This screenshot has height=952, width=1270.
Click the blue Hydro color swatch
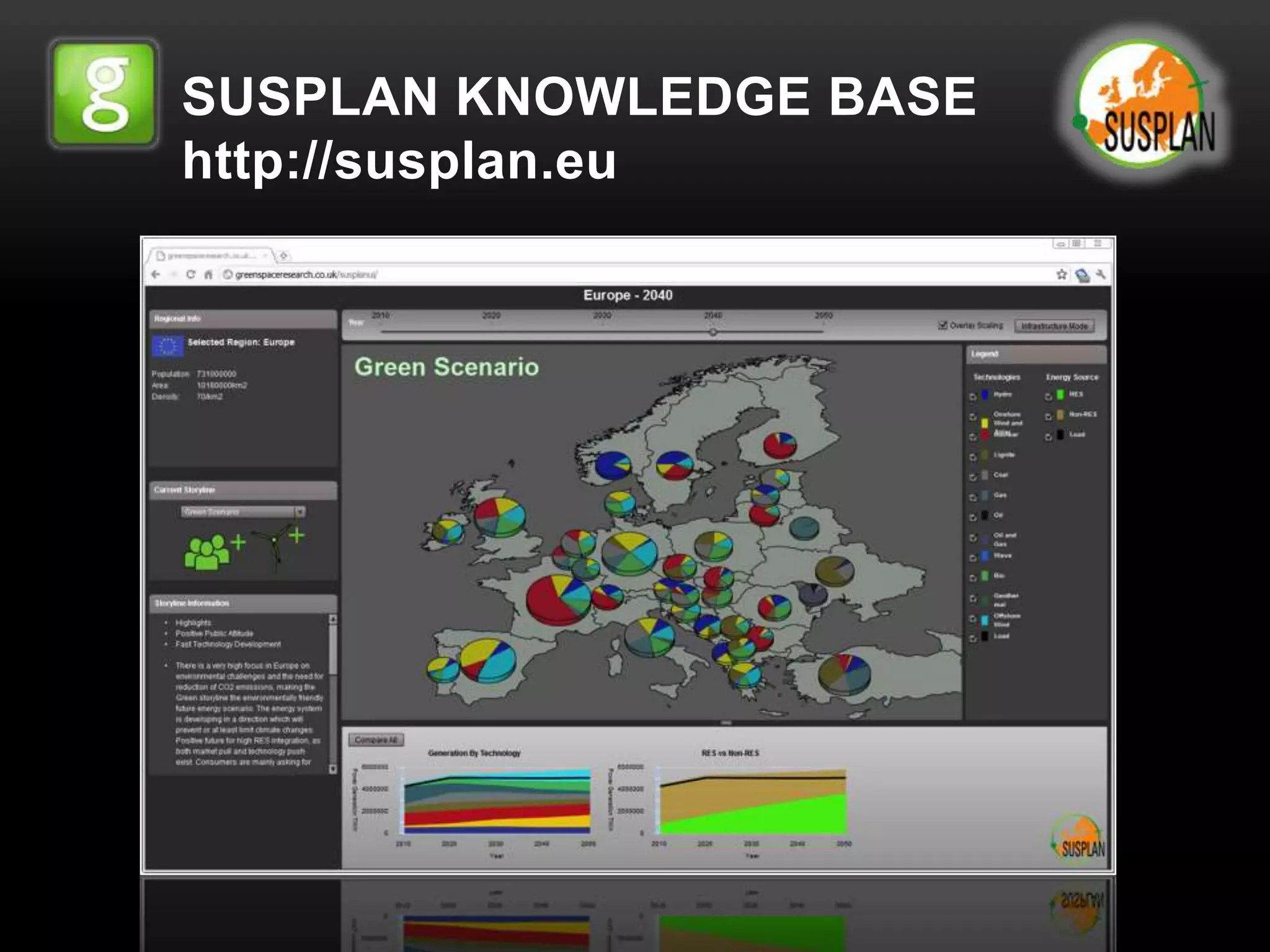(985, 395)
